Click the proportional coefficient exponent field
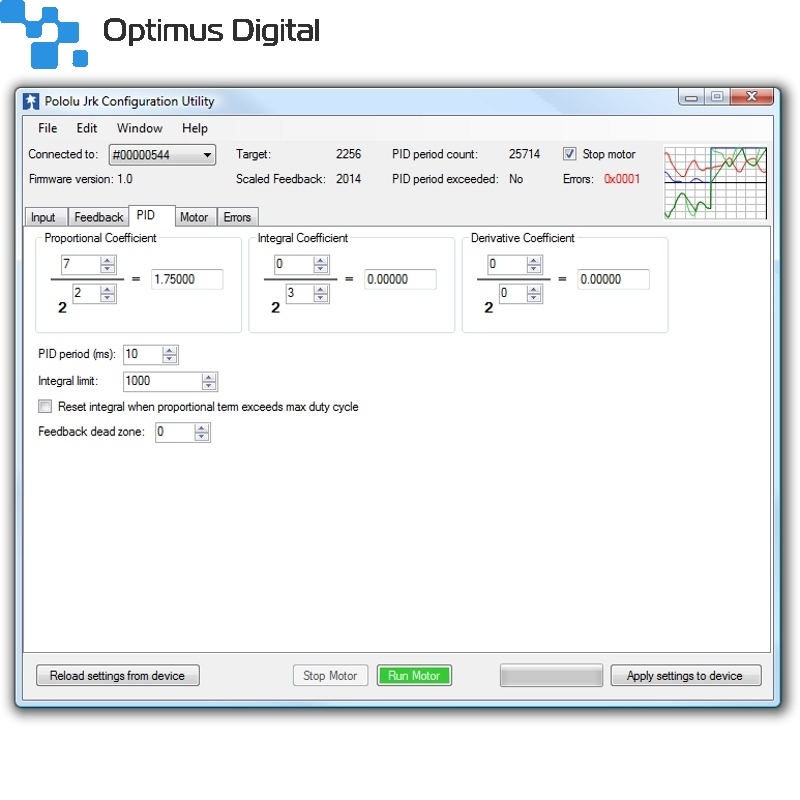Viewport: 800px width, 800px height. point(86,293)
